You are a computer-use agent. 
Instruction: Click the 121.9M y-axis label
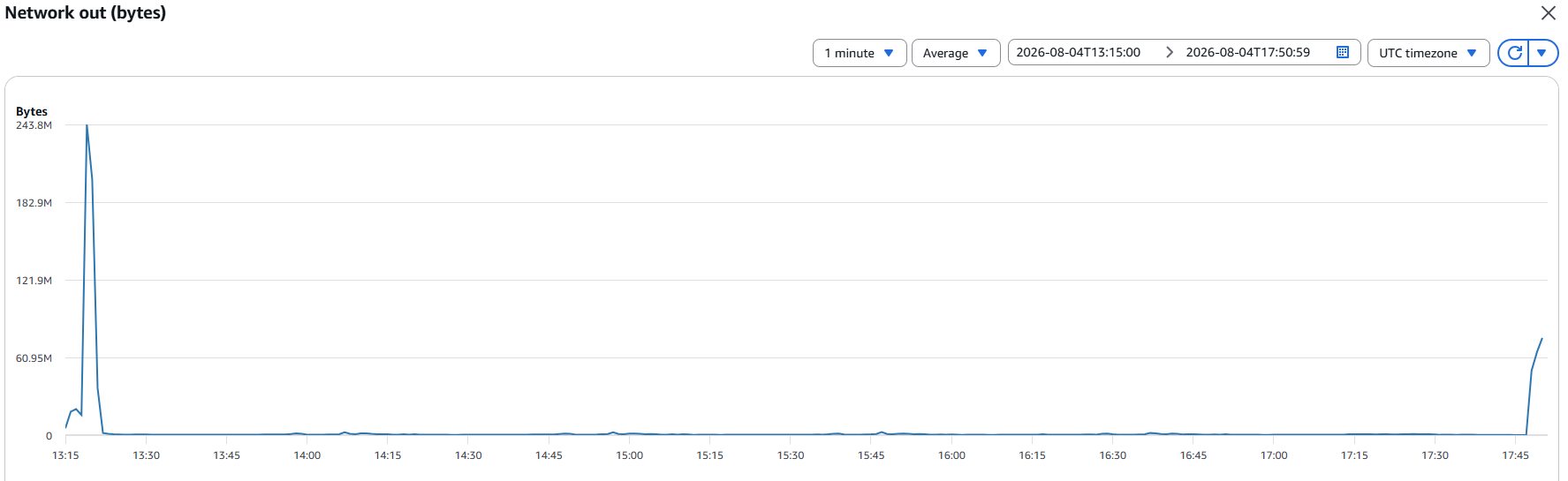[34, 281]
